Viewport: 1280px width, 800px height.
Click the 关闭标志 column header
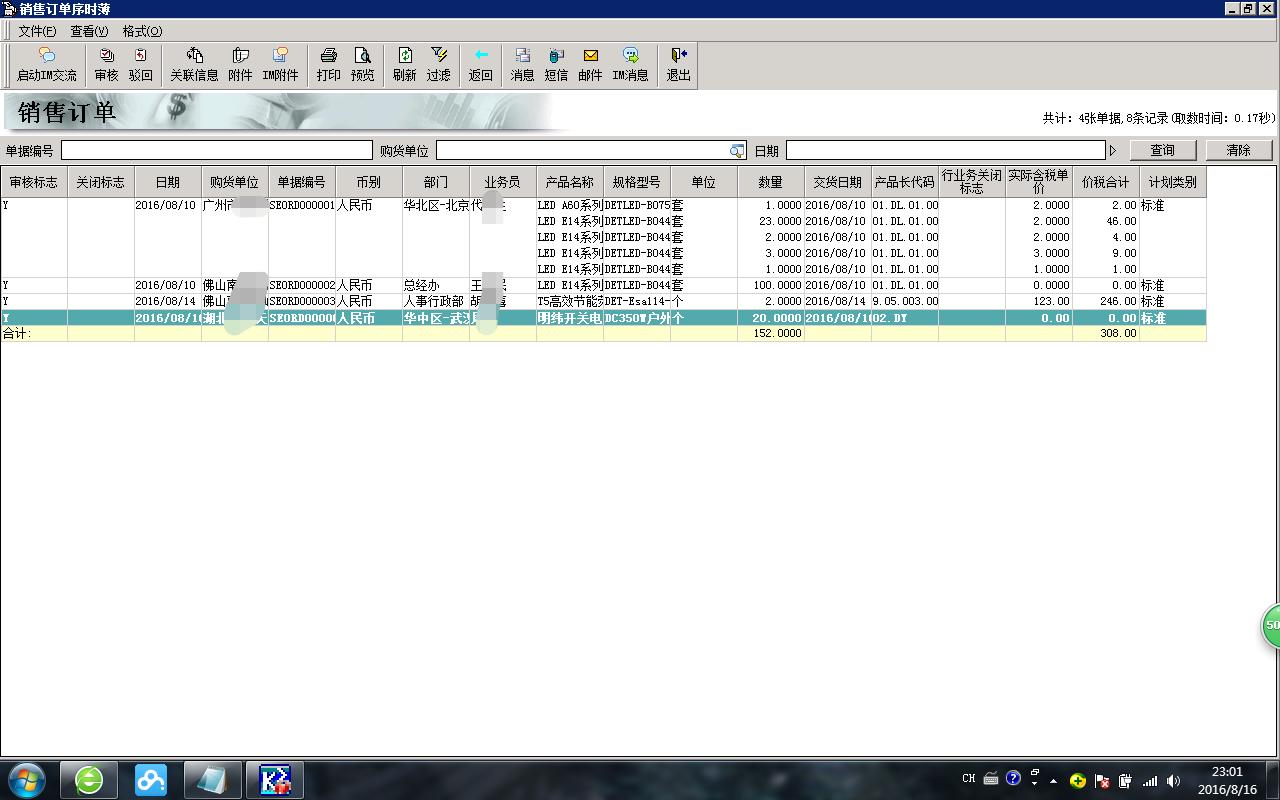coord(101,182)
